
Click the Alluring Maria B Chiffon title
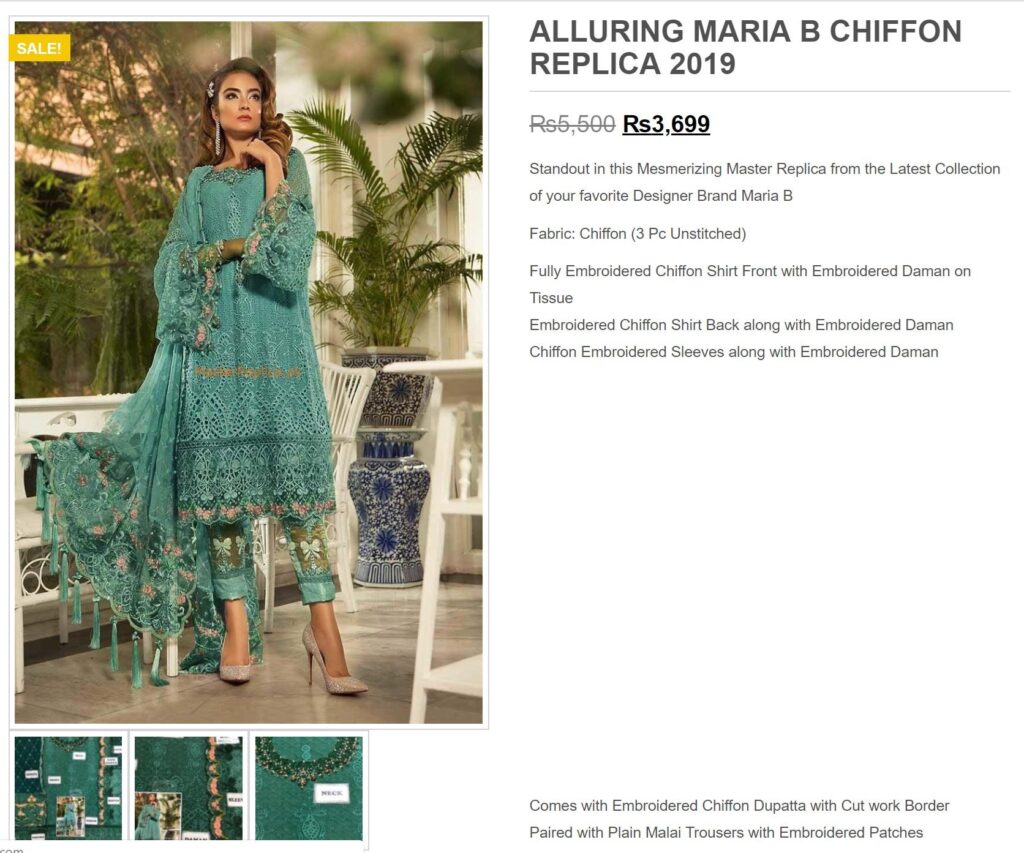[745, 48]
